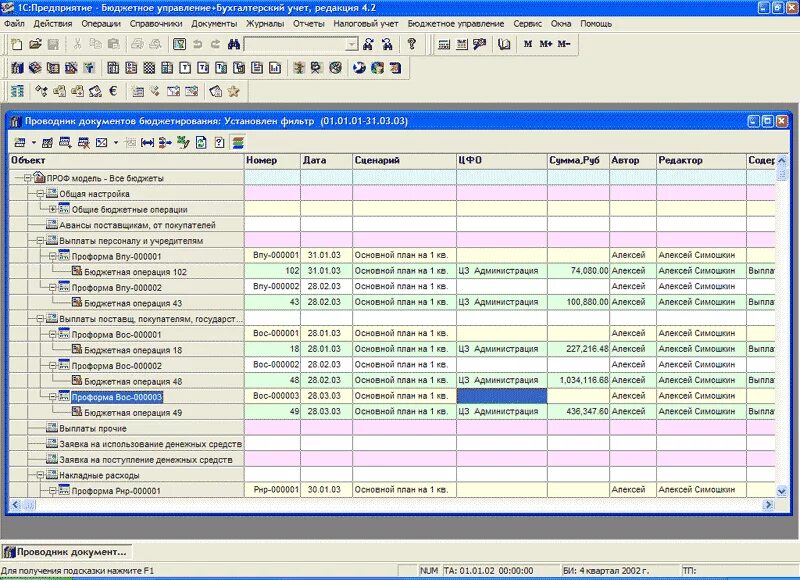Click the search-next binoculars icon after combo box
The height and width of the screenshot is (580, 800).
coord(368,44)
